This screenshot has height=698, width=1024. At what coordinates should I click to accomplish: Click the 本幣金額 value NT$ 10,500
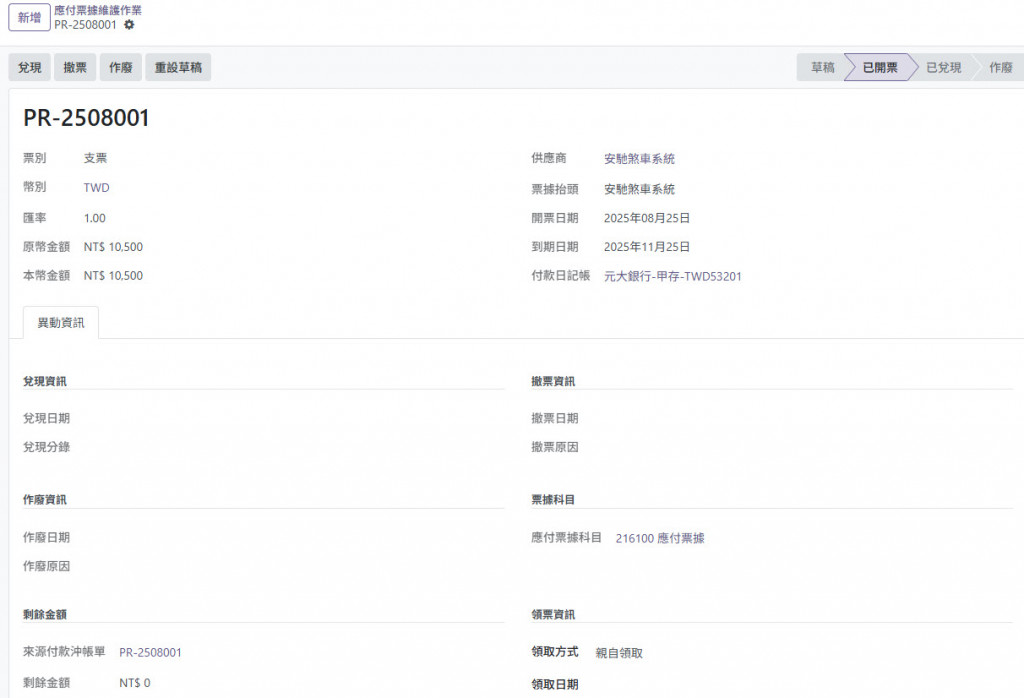coord(113,276)
